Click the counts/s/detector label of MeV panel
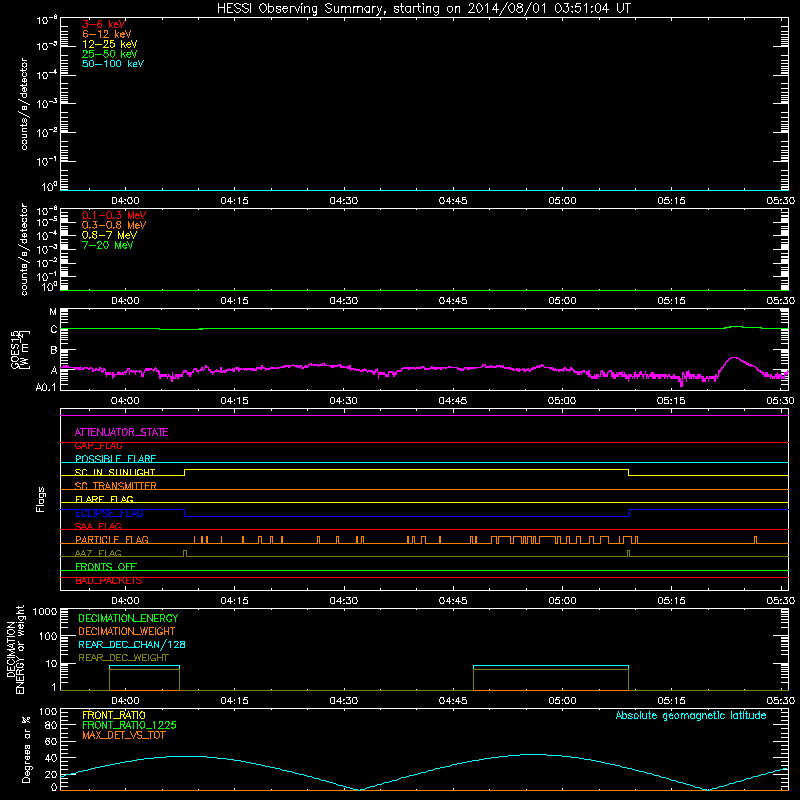 click(23, 249)
